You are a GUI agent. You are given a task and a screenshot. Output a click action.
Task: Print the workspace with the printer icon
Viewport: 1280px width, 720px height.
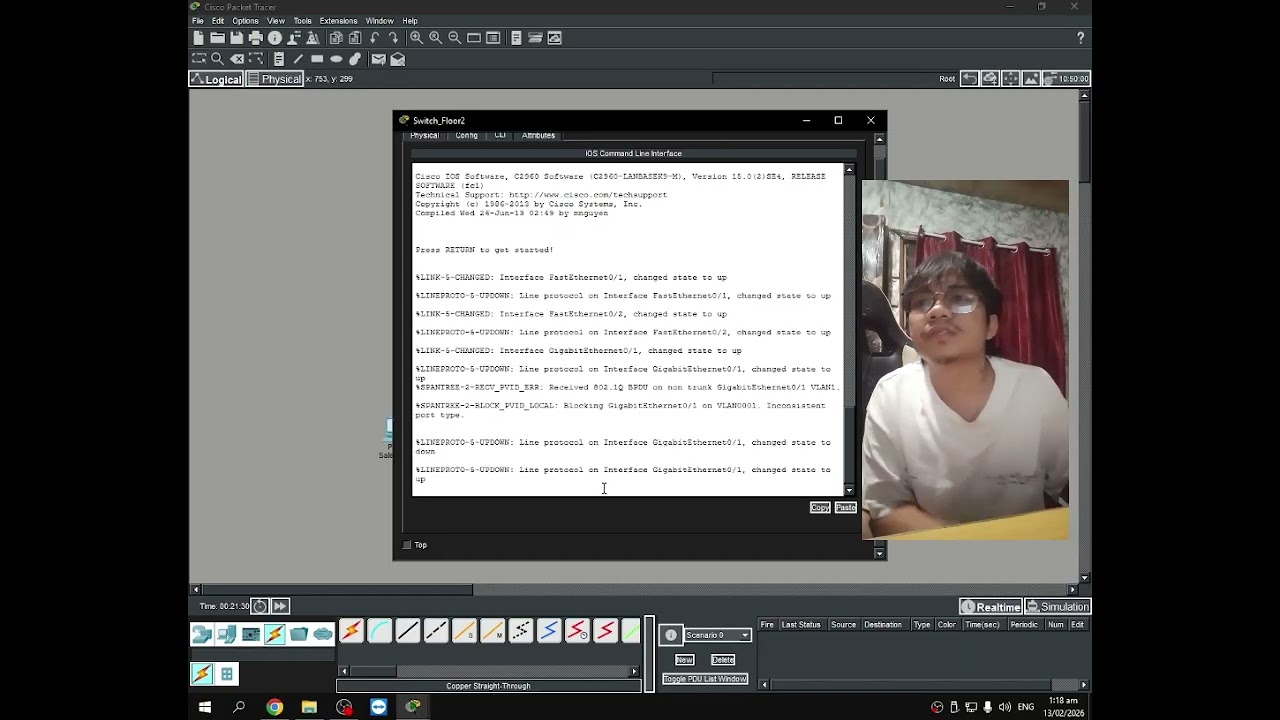[x=255, y=38]
